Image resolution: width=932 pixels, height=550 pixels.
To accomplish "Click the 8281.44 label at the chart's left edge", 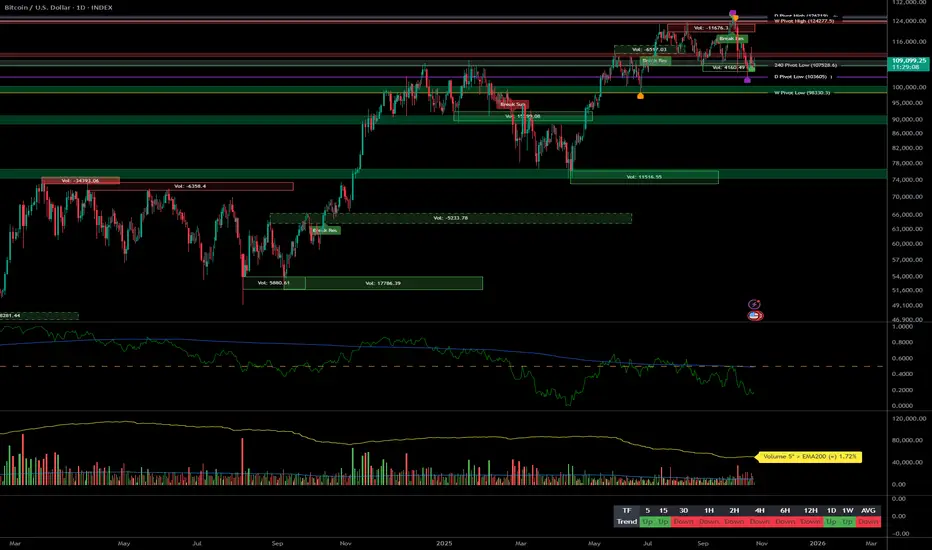I will click(x=10, y=315).
